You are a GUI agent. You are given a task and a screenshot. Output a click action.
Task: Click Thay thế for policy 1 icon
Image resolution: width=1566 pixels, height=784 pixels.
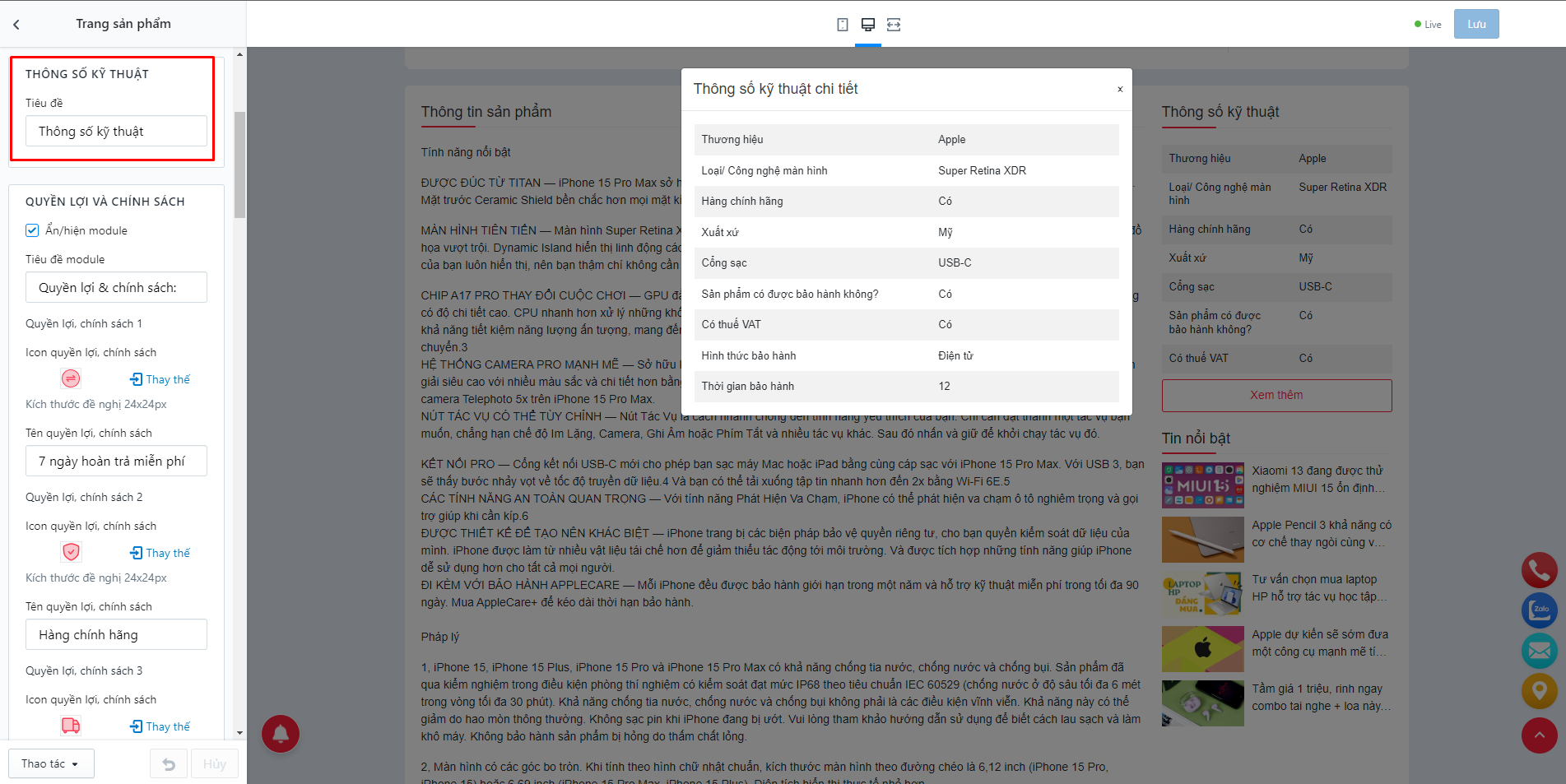(160, 379)
